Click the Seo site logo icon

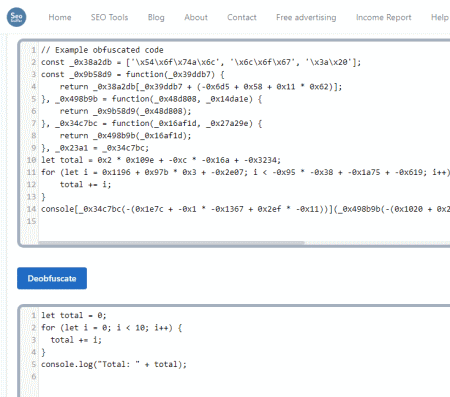[16, 17]
